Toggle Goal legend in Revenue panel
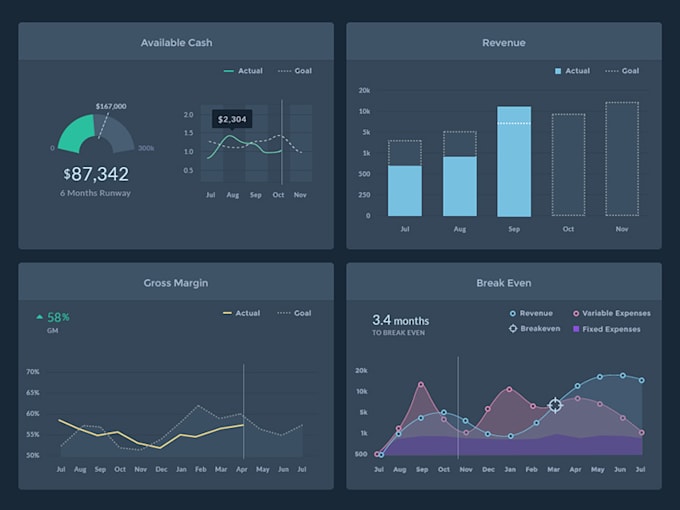Viewport: 680px width, 510px height. click(x=622, y=71)
